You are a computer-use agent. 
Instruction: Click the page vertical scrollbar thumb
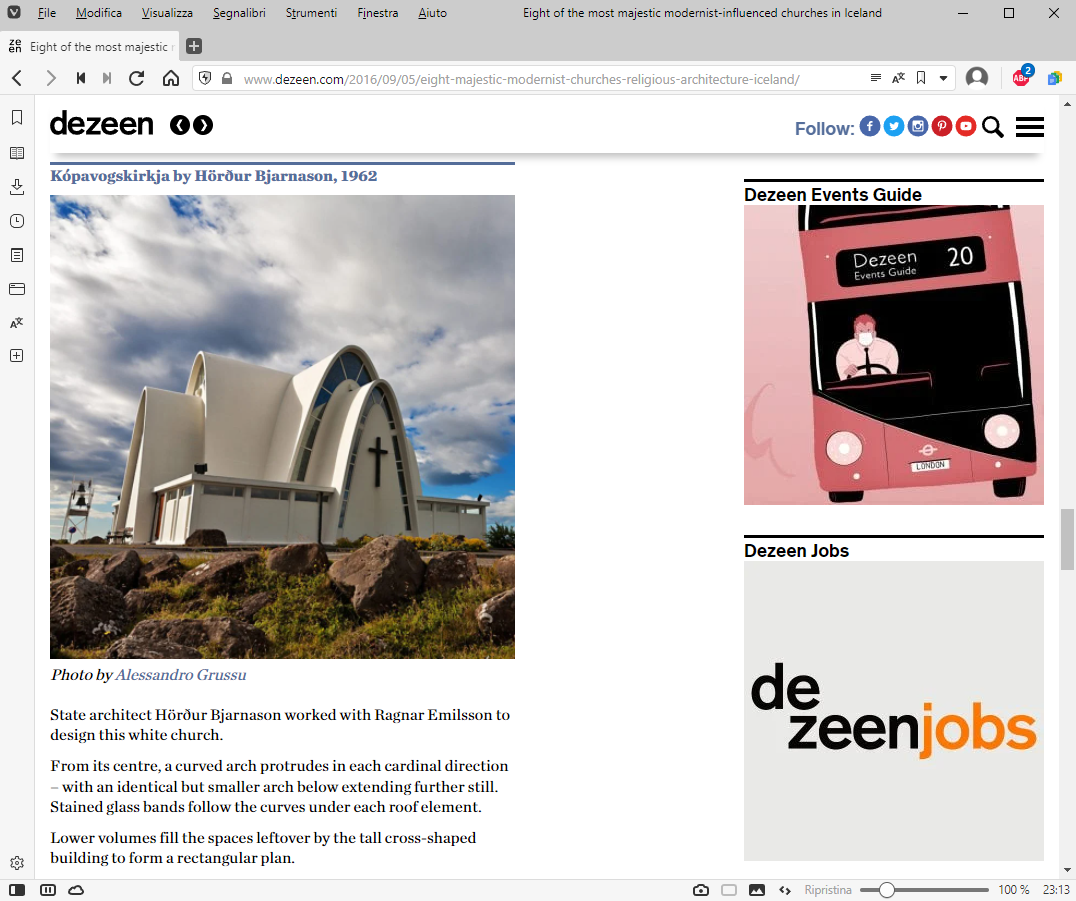click(x=1067, y=539)
